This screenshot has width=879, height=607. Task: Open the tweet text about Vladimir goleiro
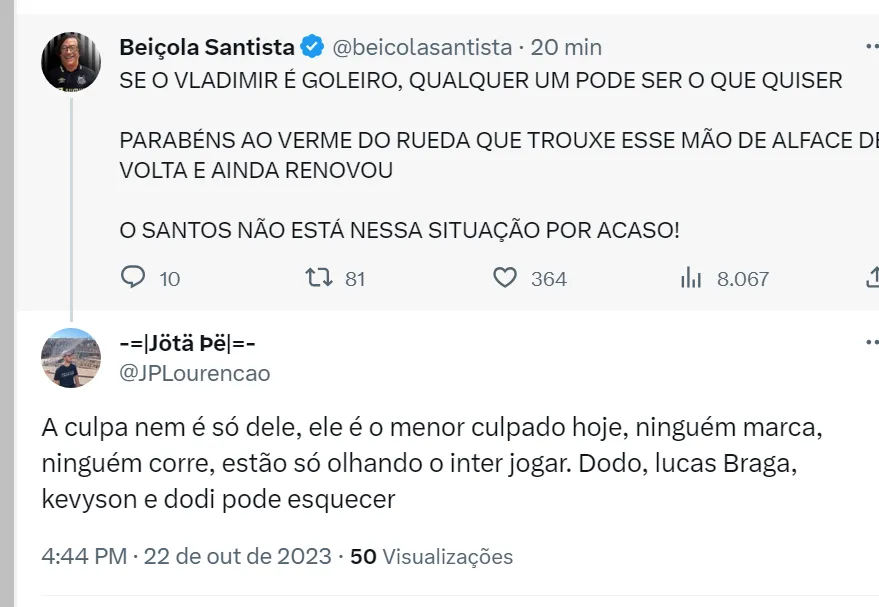click(480, 80)
